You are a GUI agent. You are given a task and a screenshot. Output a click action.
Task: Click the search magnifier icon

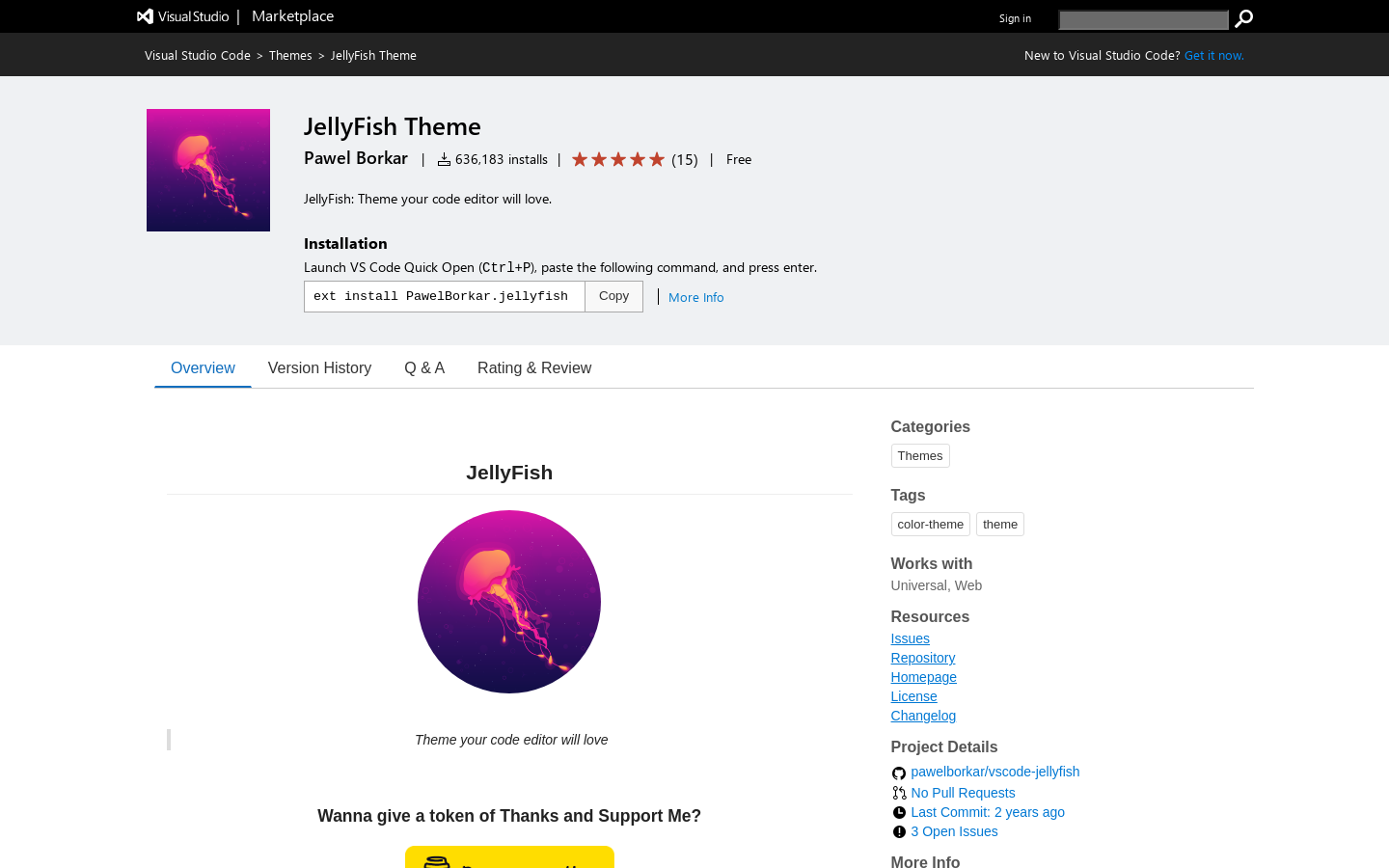point(1244,18)
